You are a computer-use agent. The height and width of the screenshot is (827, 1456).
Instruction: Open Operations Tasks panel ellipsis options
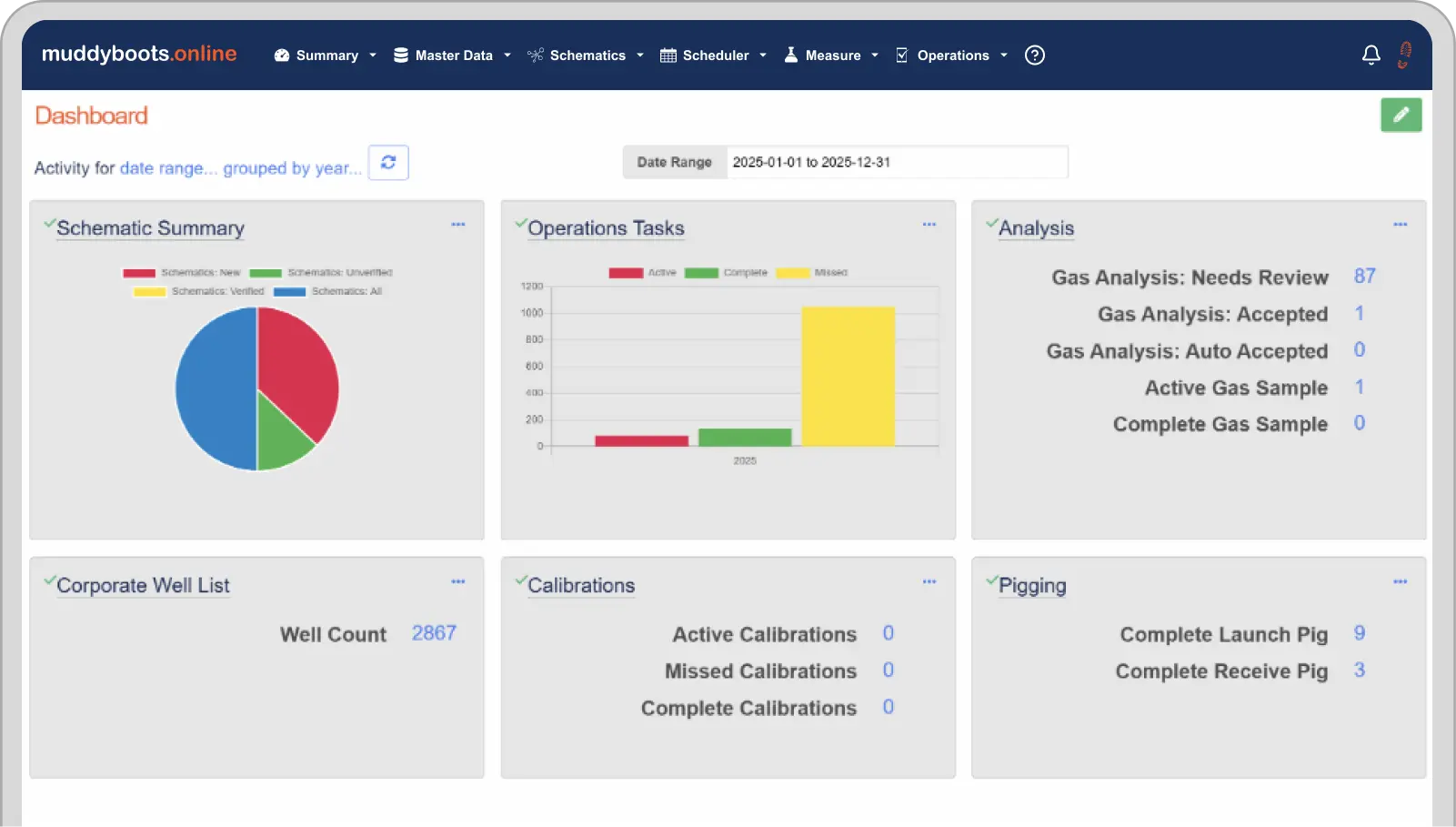click(x=929, y=224)
